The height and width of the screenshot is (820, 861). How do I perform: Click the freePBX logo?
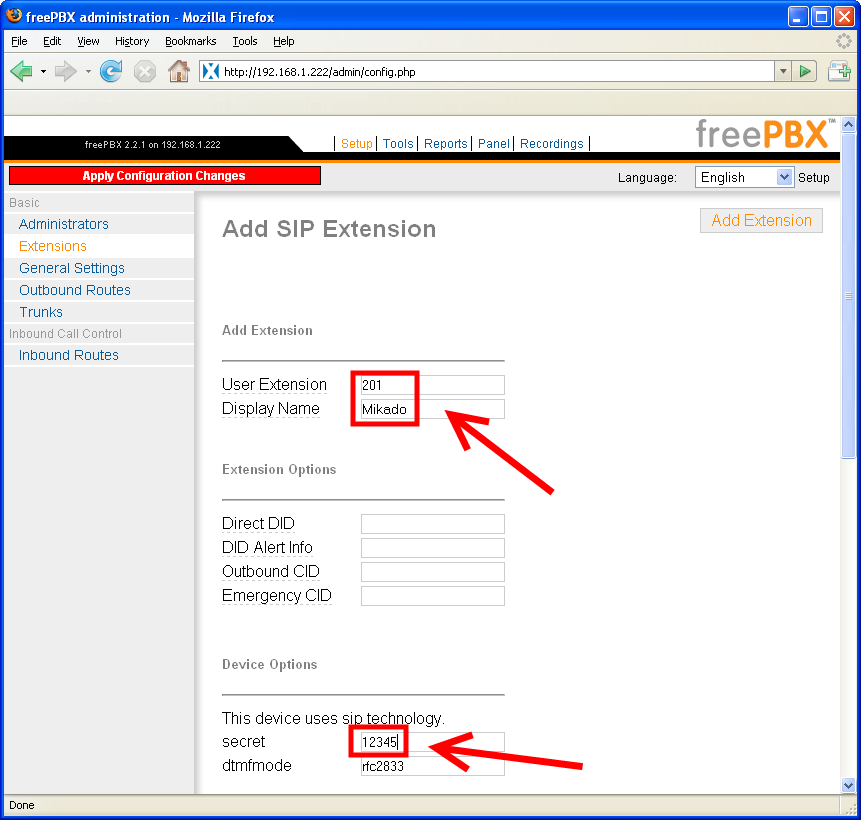[x=765, y=133]
